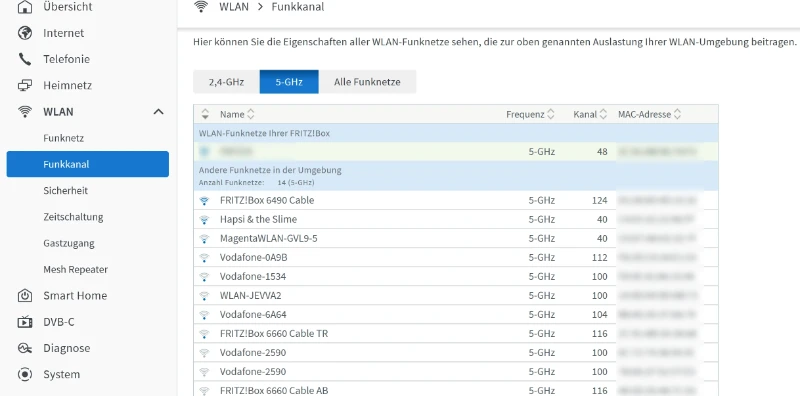Image resolution: width=800 pixels, height=396 pixels.
Task: Click the DVB-C television icon
Action: point(24,322)
